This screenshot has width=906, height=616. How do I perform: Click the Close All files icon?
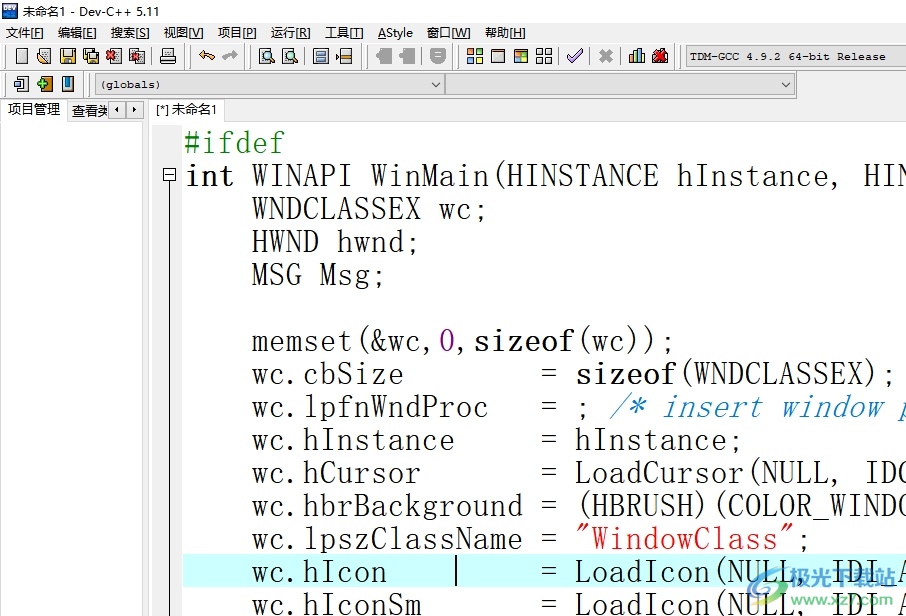click(x=137, y=56)
